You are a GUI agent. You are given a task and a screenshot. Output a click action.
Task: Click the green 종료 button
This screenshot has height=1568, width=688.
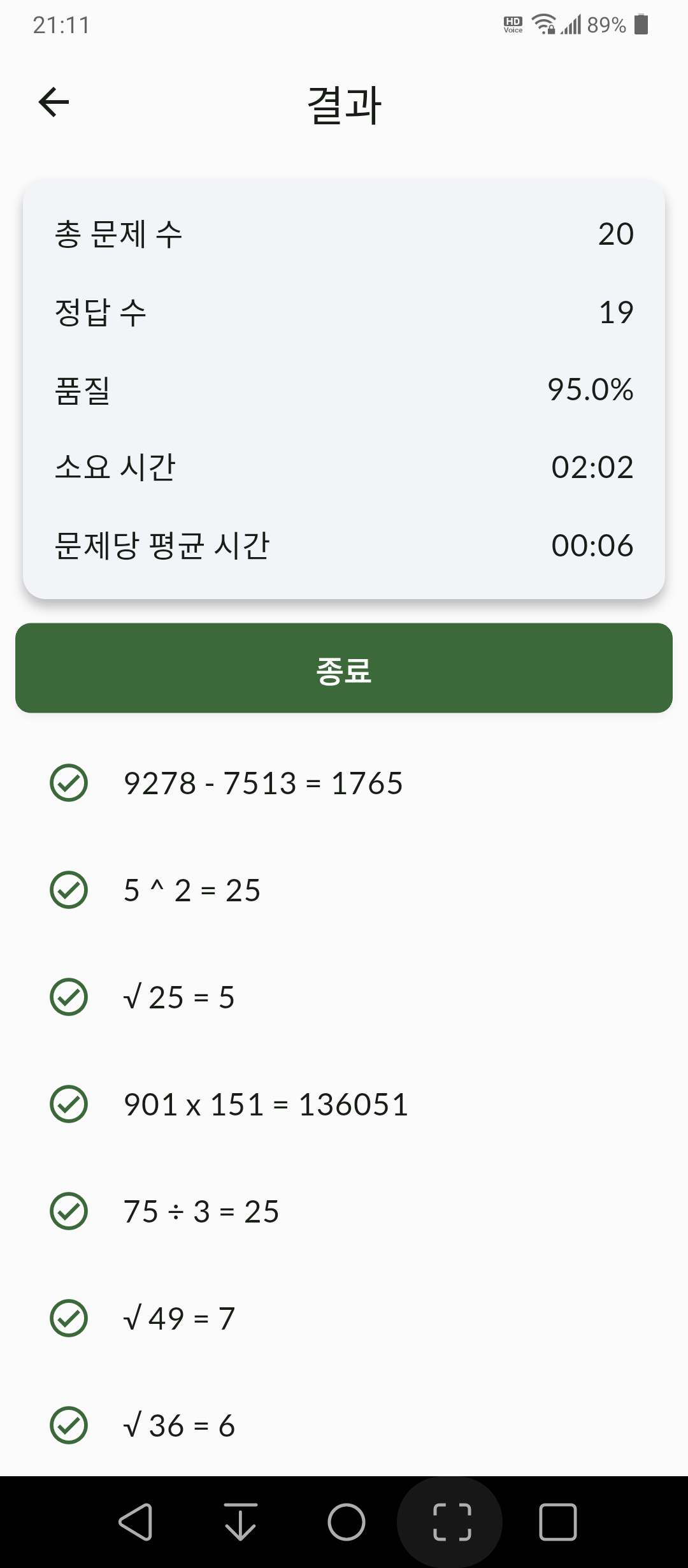pyautogui.click(x=344, y=668)
